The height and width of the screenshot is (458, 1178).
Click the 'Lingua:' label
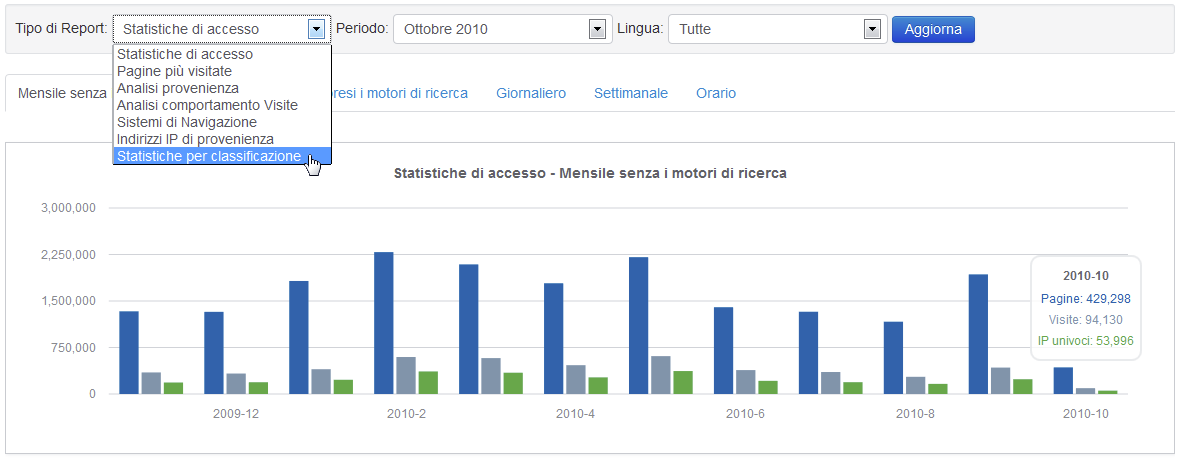[x=641, y=29]
